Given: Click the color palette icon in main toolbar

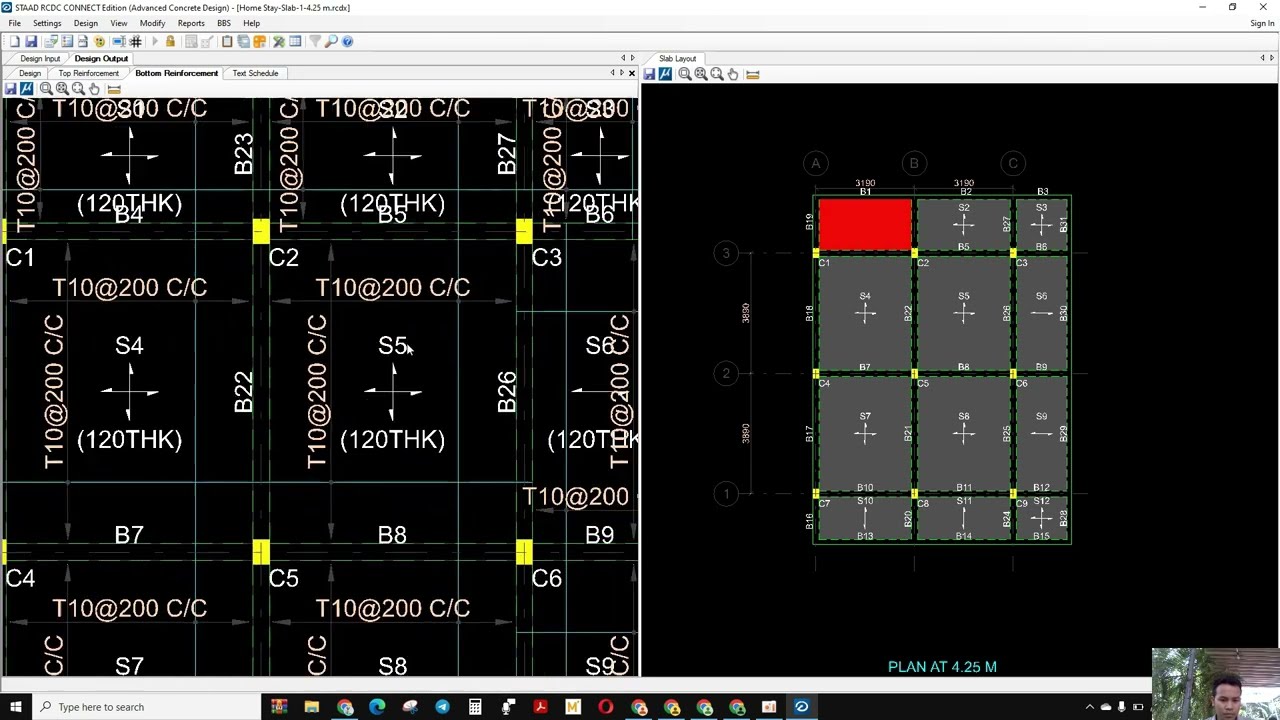Looking at the screenshot, I should (x=99, y=41).
